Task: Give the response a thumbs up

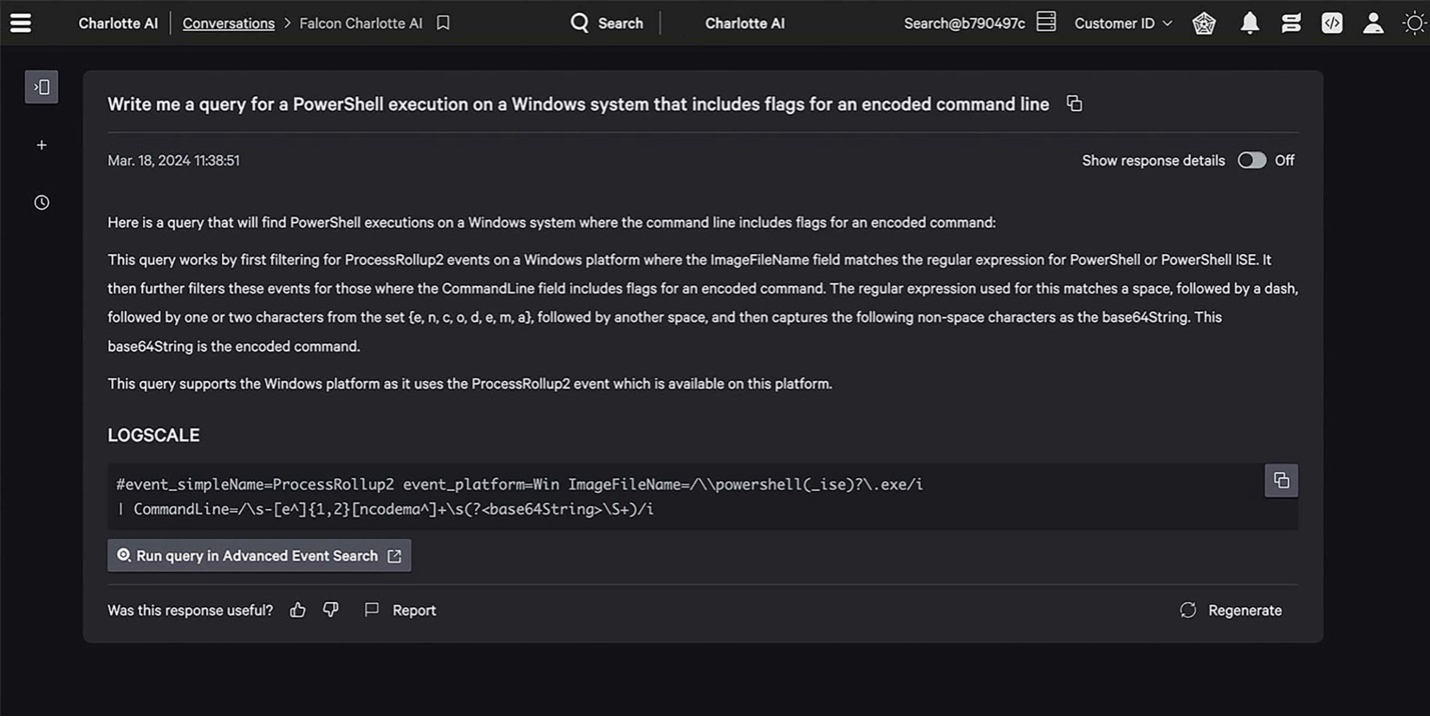Action: [x=298, y=610]
